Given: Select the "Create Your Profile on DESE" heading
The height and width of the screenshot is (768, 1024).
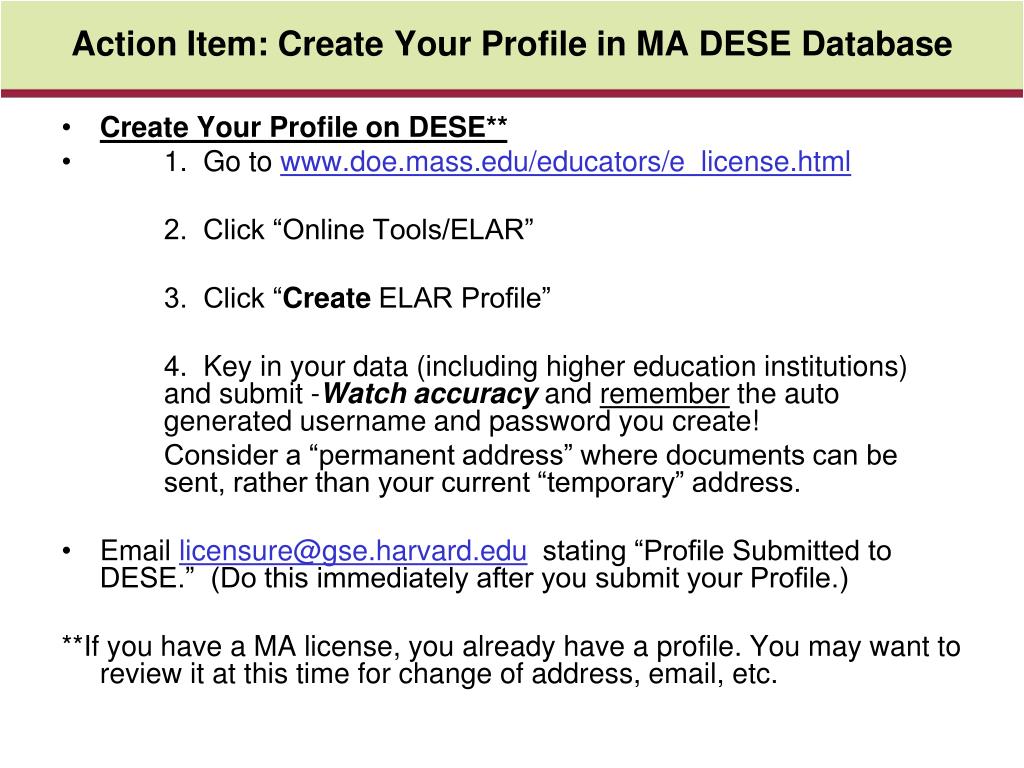Looking at the screenshot, I should tap(303, 127).
